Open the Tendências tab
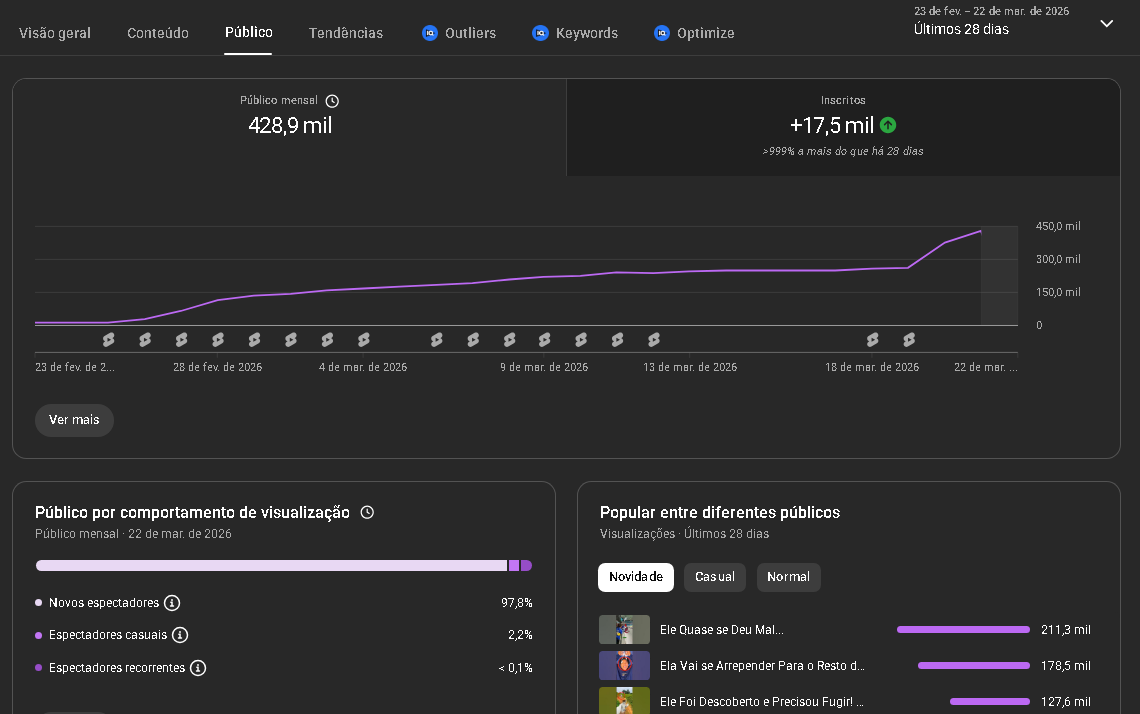This screenshot has width=1140, height=714. point(345,33)
